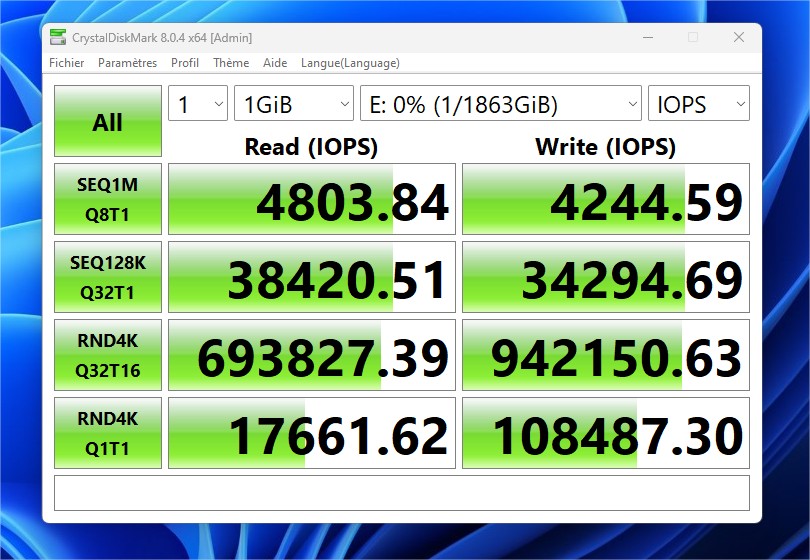Open the Profil menu

[185, 63]
